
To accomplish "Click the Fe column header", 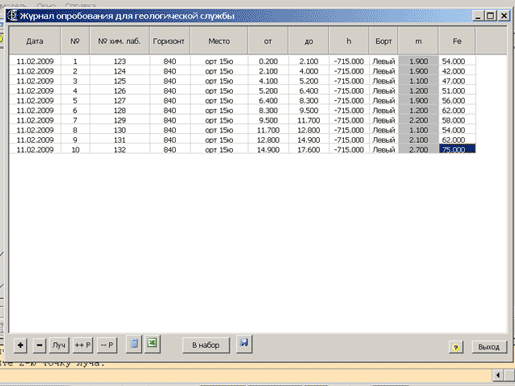I will click(457, 41).
